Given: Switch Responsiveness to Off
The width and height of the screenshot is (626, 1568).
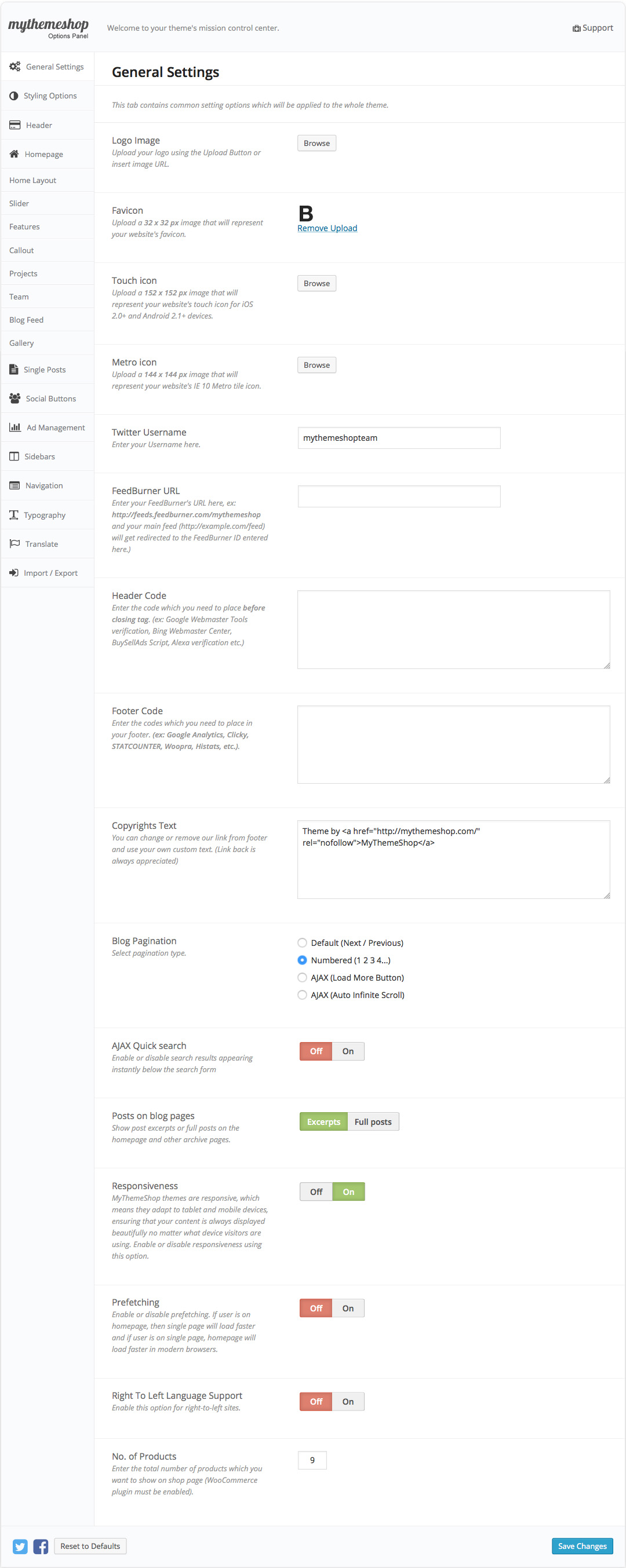Looking at the screenshot, I should pyautogui.click(x=316, y=1192).
